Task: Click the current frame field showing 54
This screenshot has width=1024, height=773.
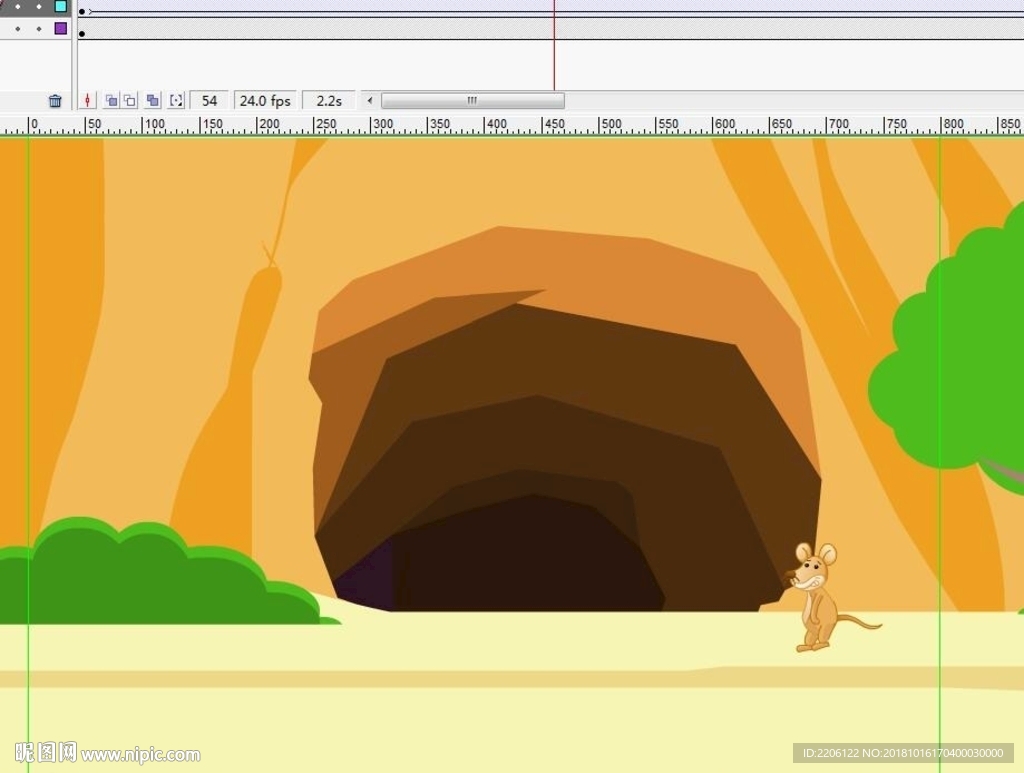Action: pos(209,101)
